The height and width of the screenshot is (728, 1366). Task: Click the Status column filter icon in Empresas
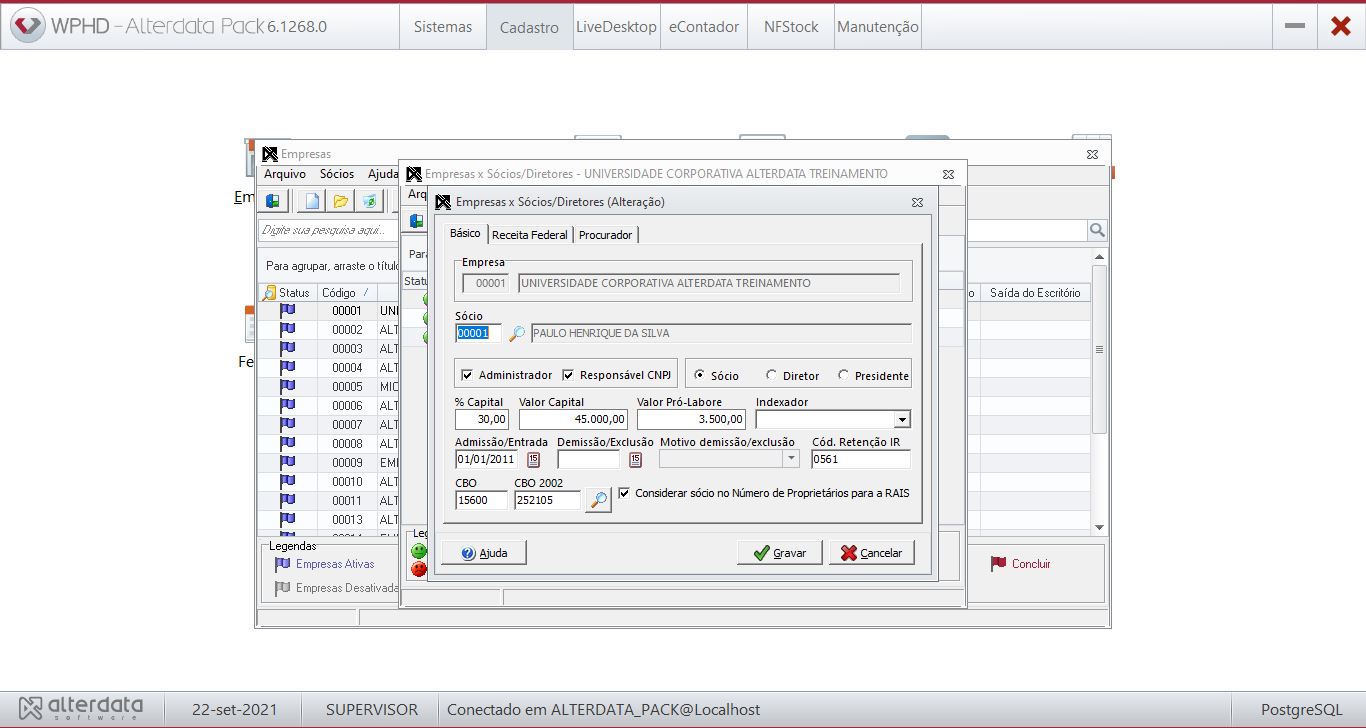point(269,293)
